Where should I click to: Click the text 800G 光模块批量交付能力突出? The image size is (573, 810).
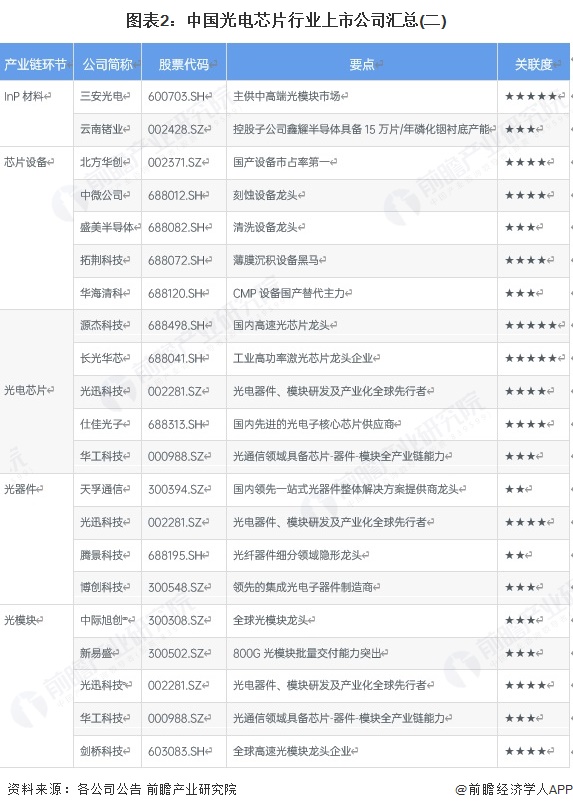[307, 653]
